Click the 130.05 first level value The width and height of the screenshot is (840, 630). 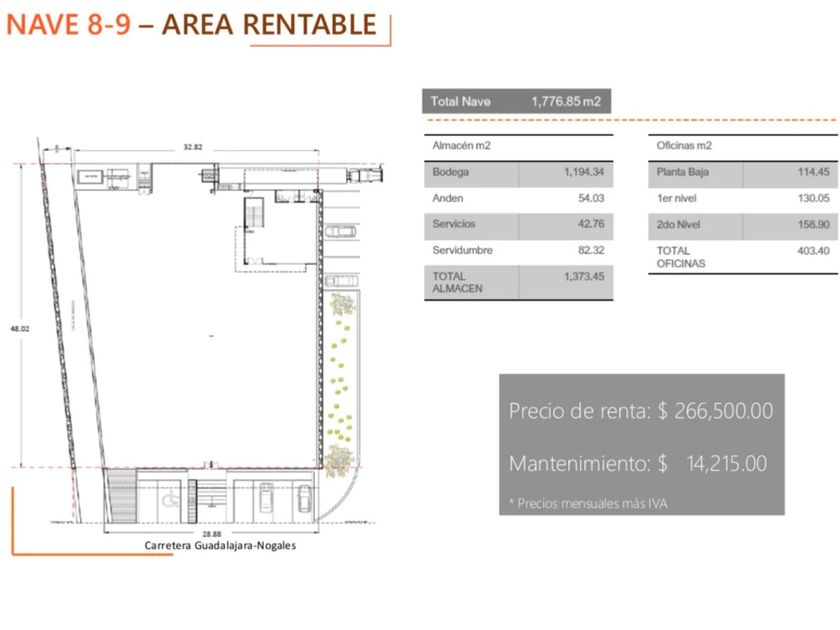click(x=813, y=198)
